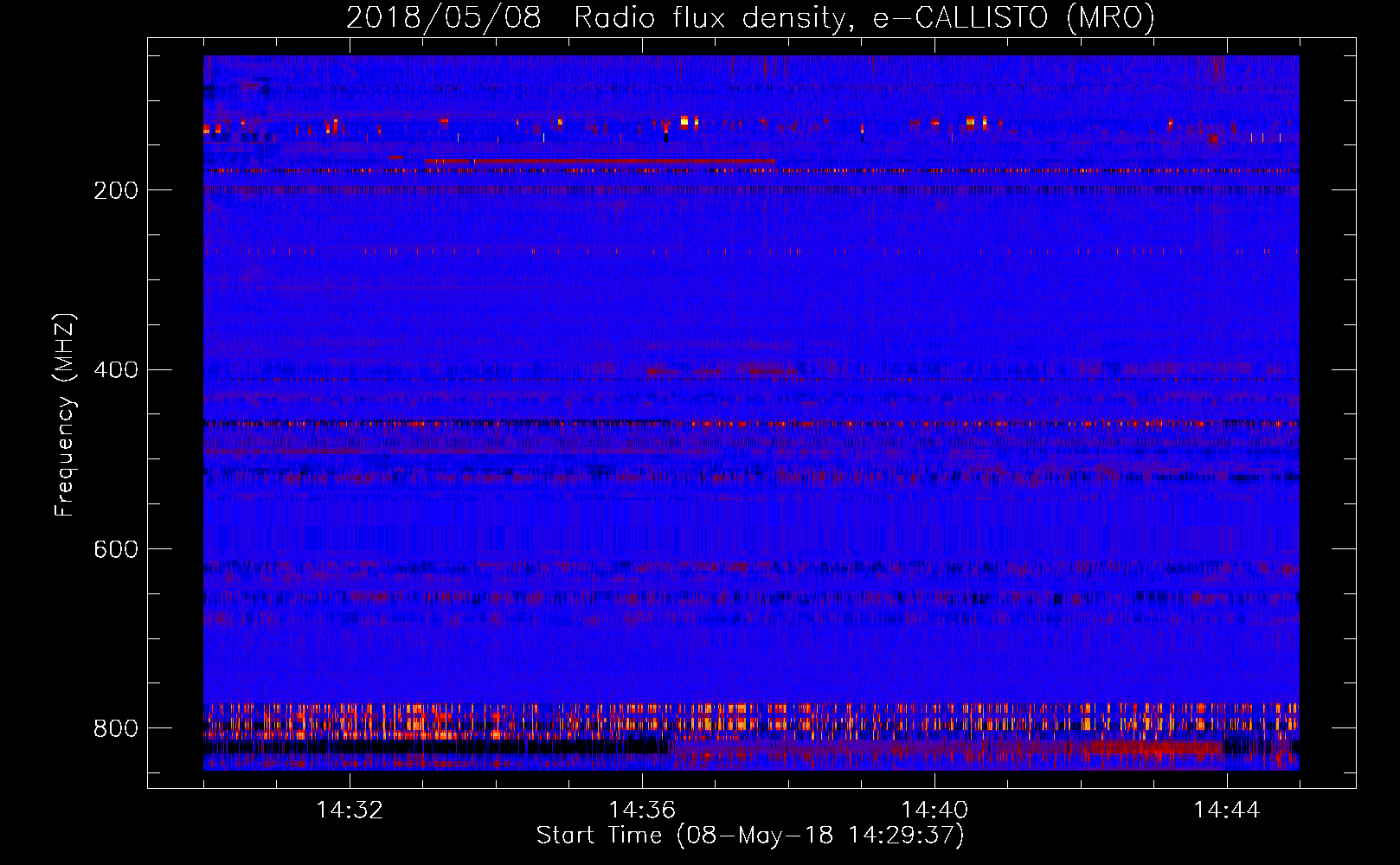Click the '14:36' time tick label
The image size is (1400, 865).
pyautogui.click(x=642, y=811)
